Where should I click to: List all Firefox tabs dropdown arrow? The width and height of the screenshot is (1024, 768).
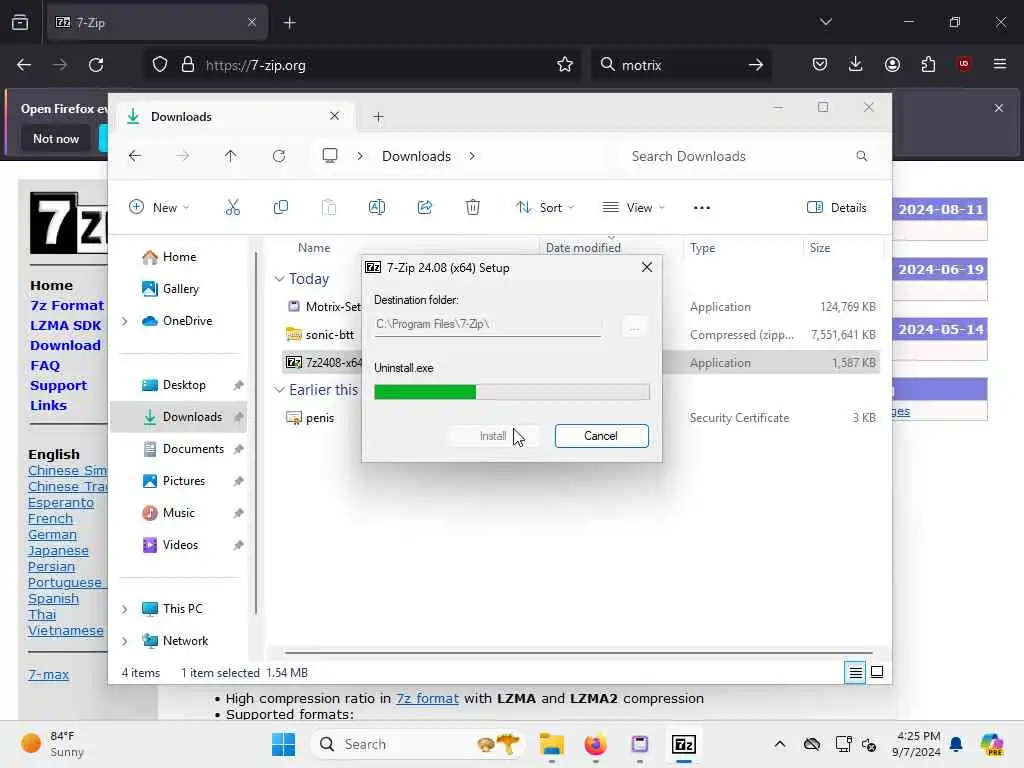(826, 22)
